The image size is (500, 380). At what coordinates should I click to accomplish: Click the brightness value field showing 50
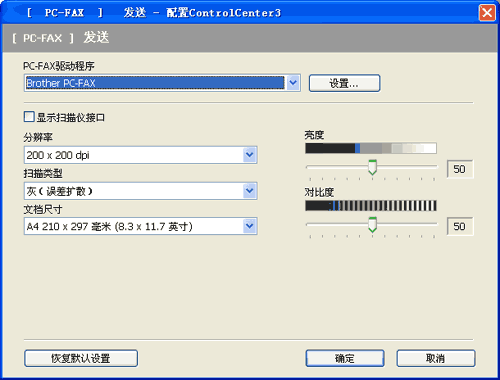point(460,169)
